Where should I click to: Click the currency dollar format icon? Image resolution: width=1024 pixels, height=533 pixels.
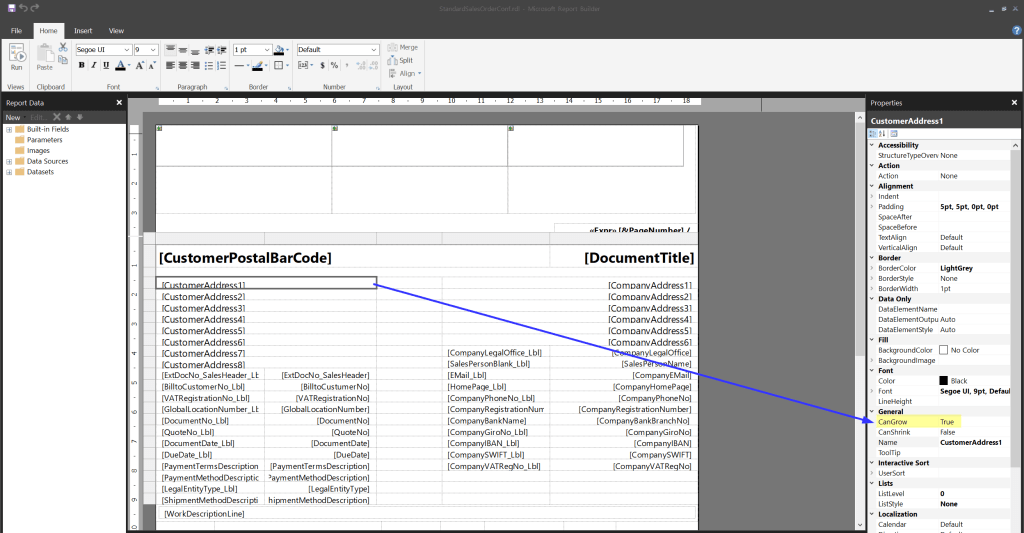click(323, 66)
